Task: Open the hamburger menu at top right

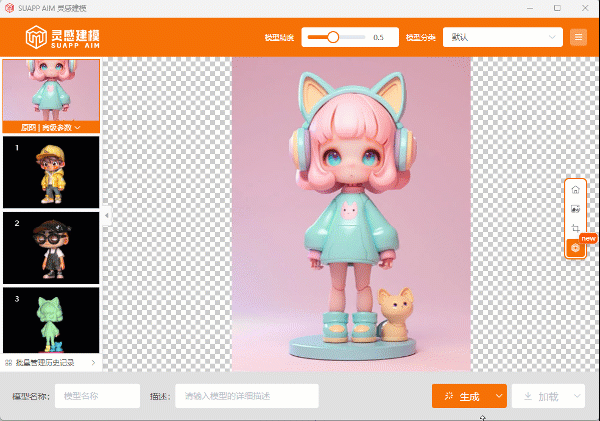Action: [x=578, y=37]
